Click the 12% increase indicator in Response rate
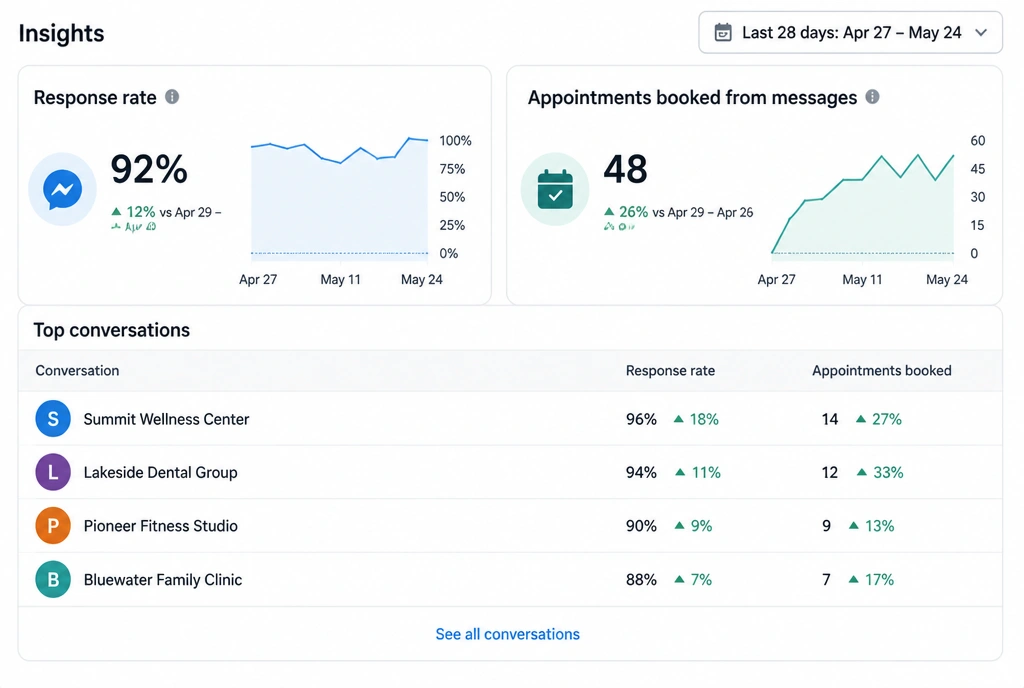The image size is (1024, 688). pos(133,212)
